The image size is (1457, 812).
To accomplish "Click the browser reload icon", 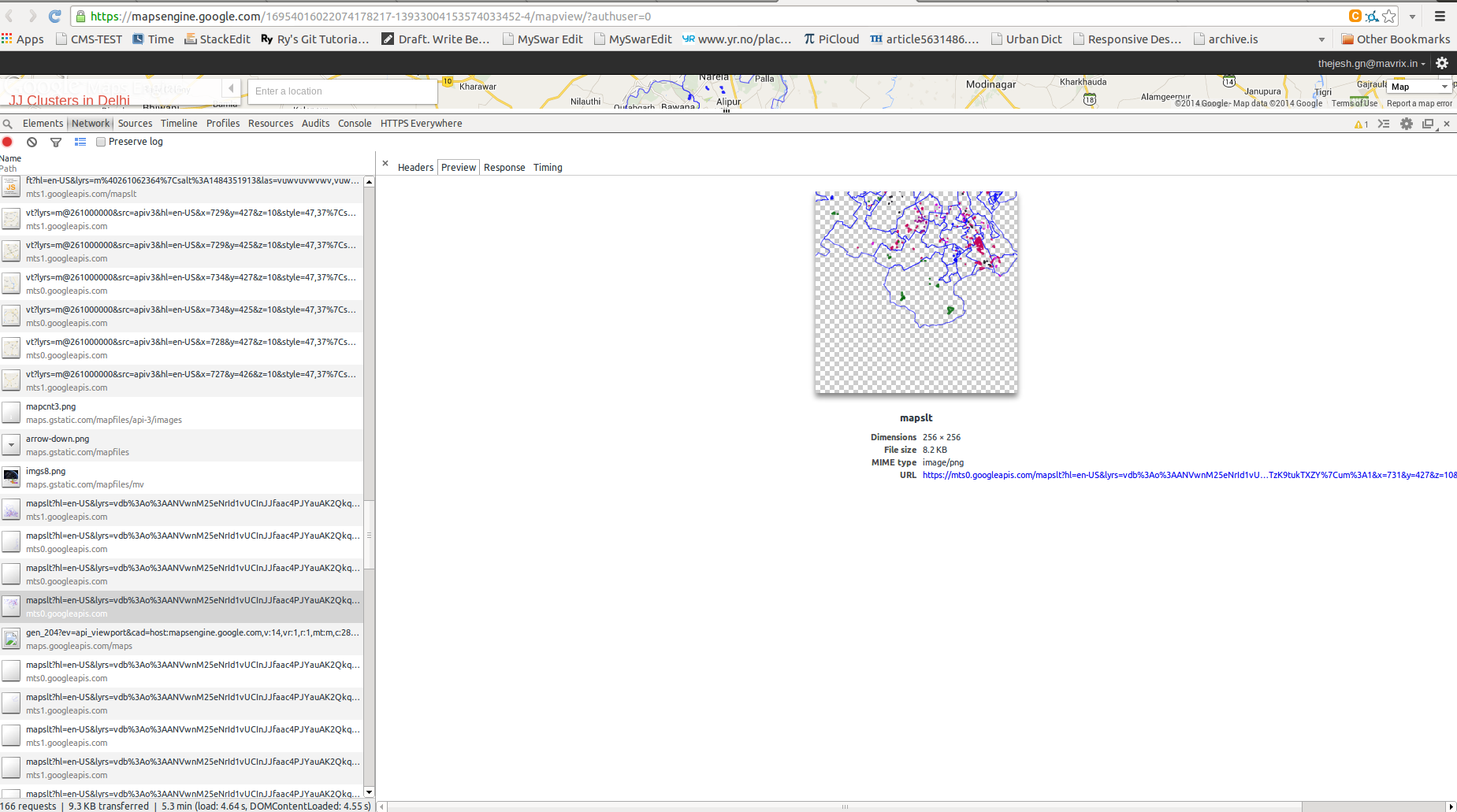I will (54, 16).
